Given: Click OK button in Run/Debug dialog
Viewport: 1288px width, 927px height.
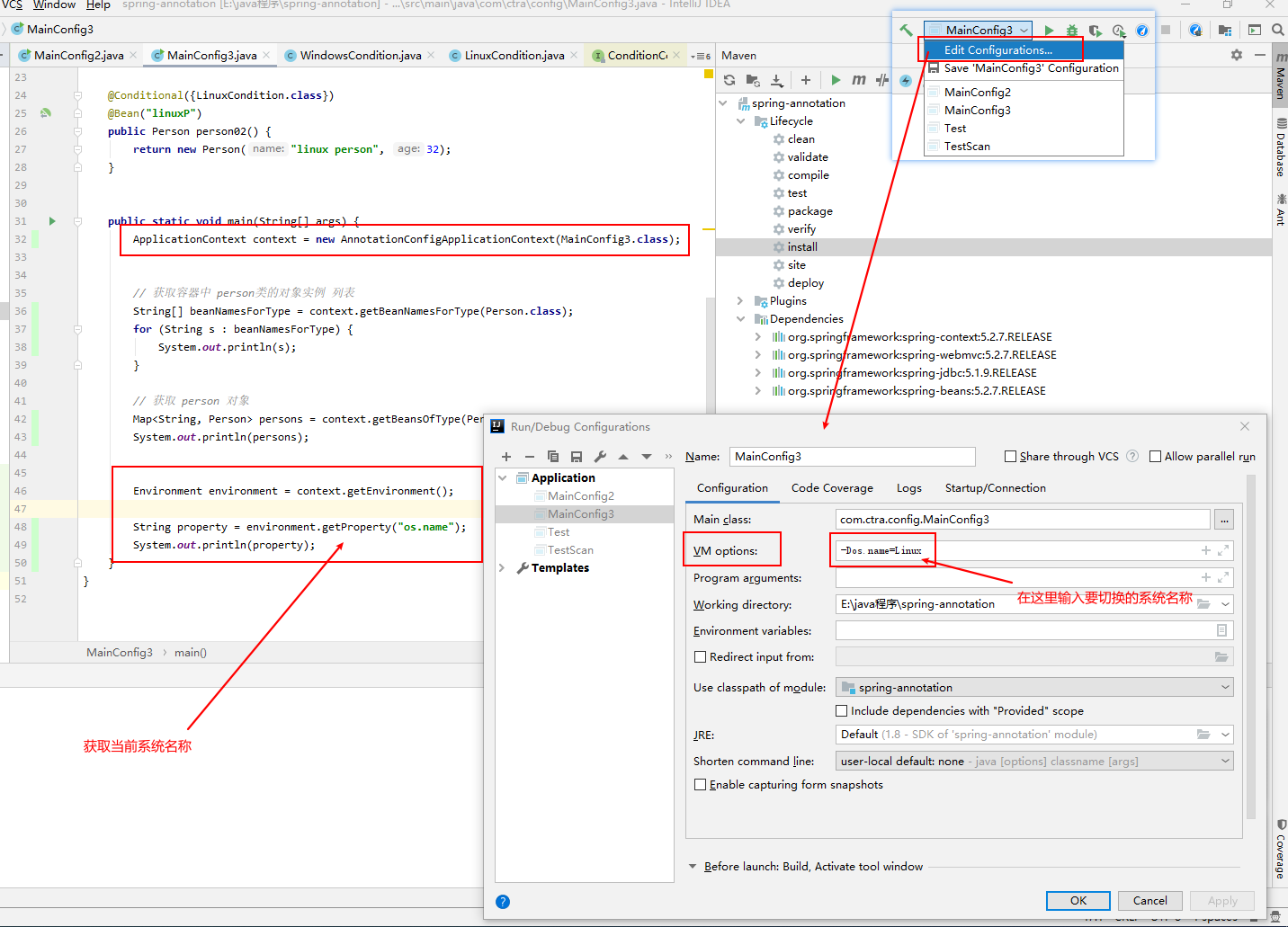Looking at the screenshot, I should click(1078, 901).
